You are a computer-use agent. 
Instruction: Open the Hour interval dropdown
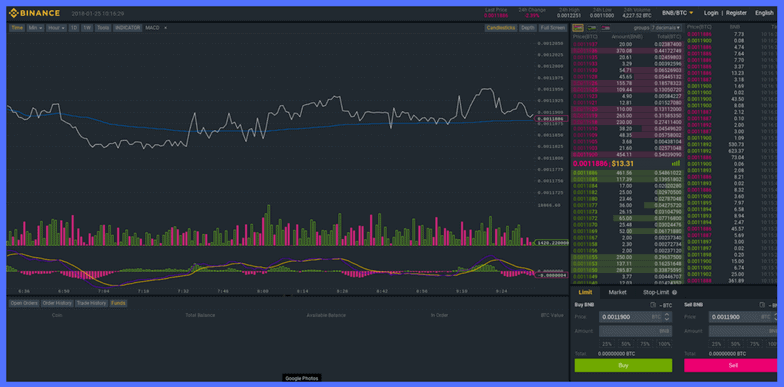tap(56, 28)
